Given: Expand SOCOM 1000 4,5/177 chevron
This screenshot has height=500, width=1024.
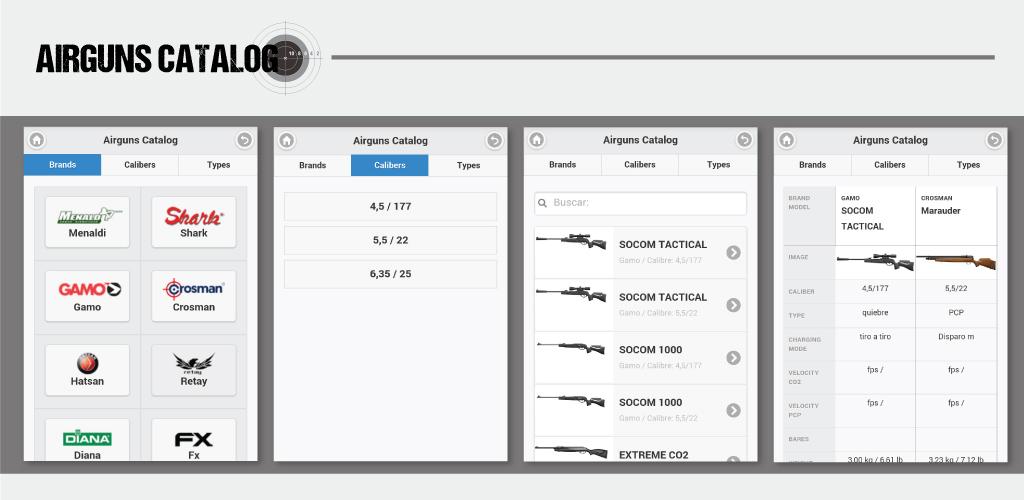Looking at the screenshot, I should pyautogui.click(x=733, y=358).
